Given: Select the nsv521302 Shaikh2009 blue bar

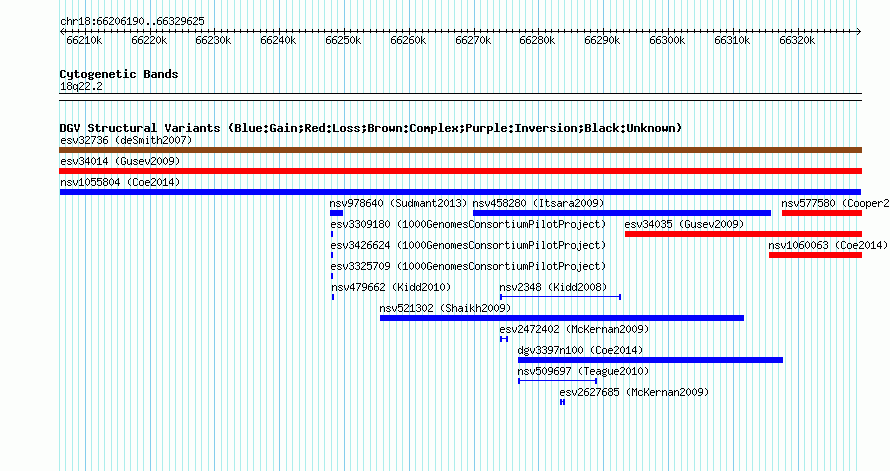Looking at the screenshot, I should [x=562, y=318].
